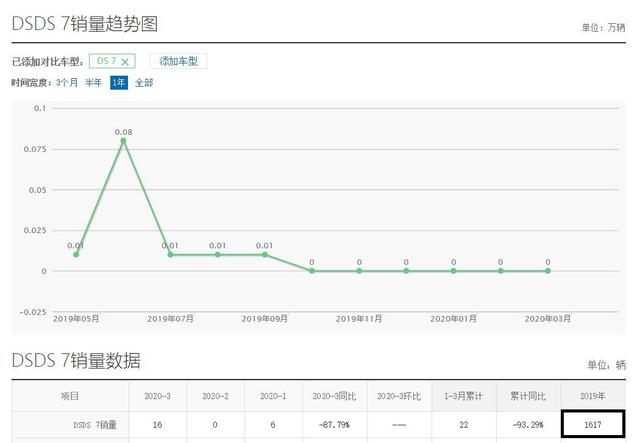Click the DSDS 7销量数据 heading

click(x=76, y=361)
